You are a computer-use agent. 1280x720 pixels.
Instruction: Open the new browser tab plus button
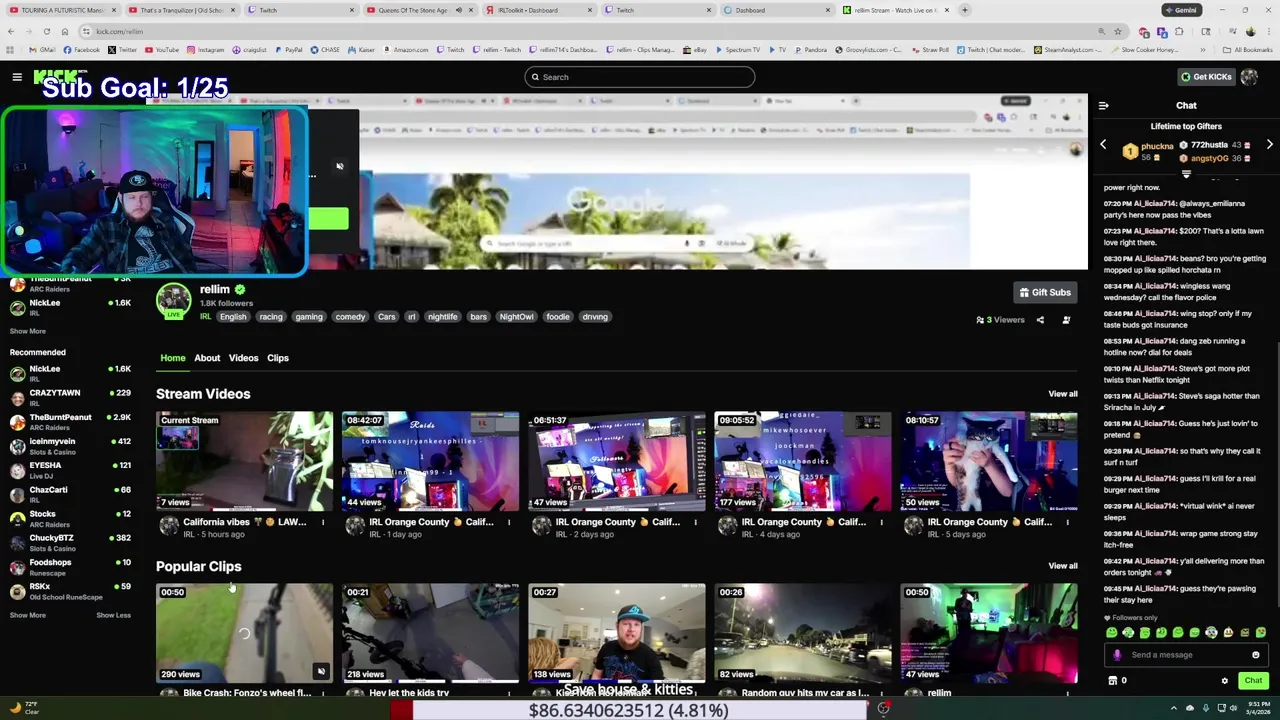(x=965, y=10)
